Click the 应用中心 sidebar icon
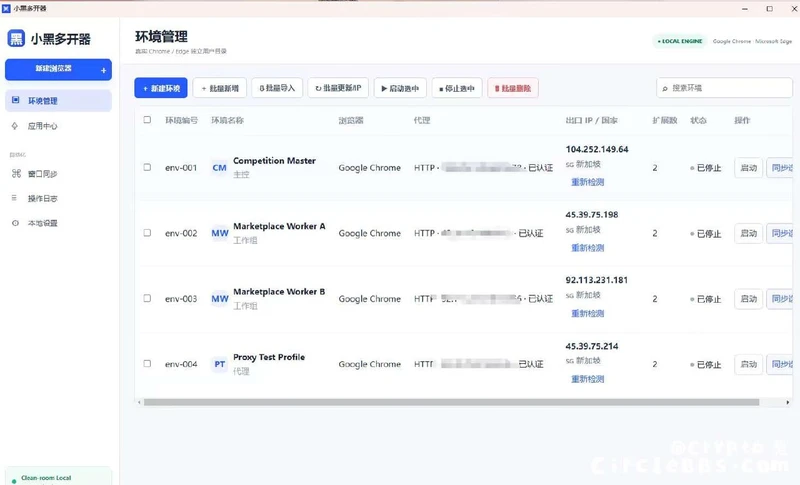The width and height of the screenshot is (800, 485). point(15,125)
